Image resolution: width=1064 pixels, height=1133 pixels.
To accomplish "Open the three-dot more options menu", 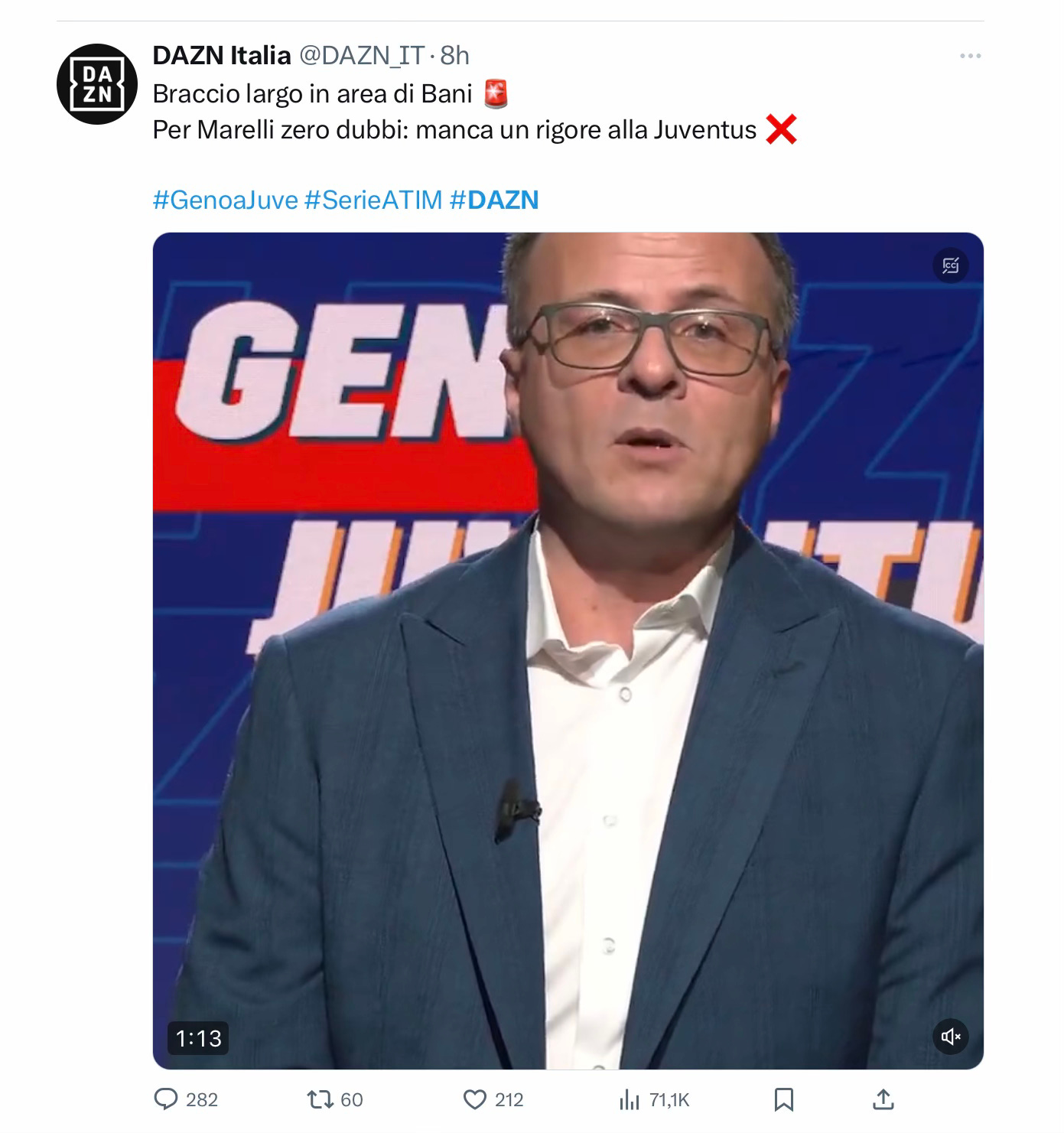I will 970,56.
